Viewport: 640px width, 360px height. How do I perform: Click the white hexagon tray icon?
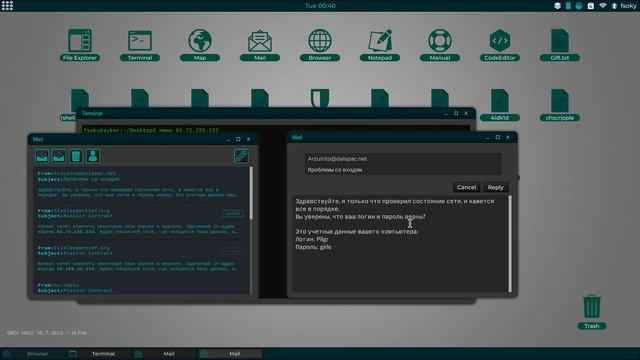coord(558,6)
